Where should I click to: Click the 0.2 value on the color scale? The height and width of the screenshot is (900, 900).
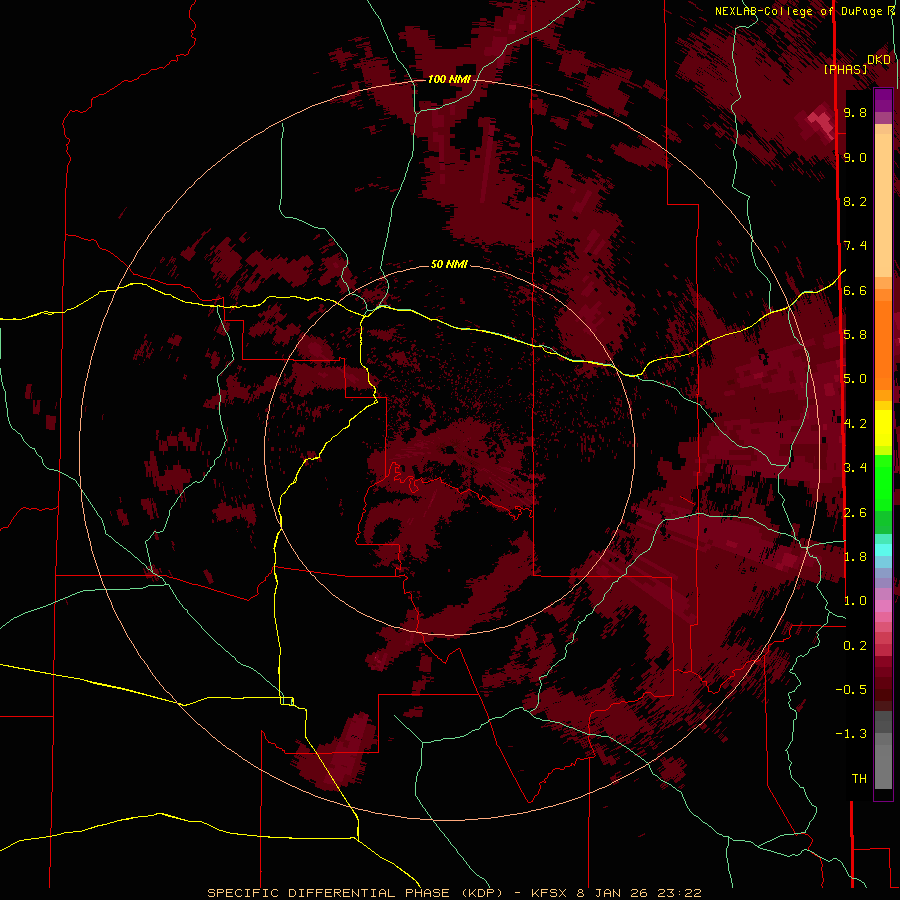coord(855,646)
